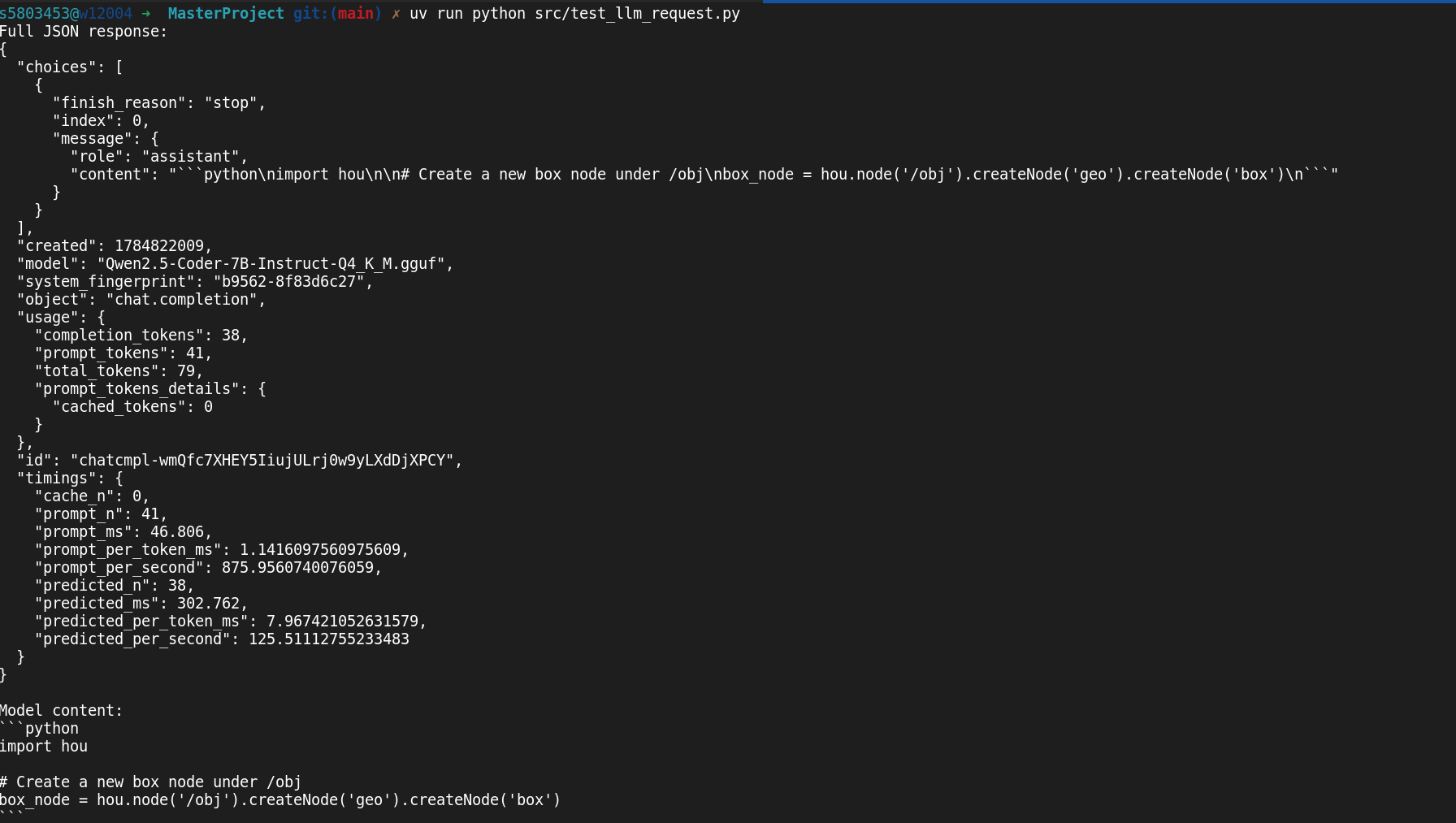Viewport: 1456px width, 823px height.
Task: Click the "index": 0 line
Action: pos(102,121)
